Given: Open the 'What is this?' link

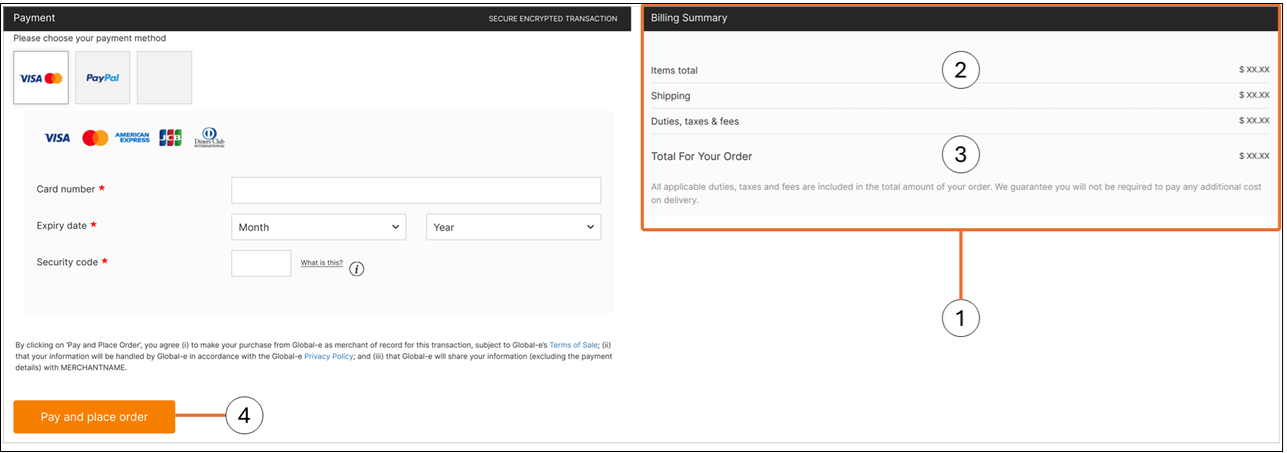Looking at the screenshot, I should point(322,263).
